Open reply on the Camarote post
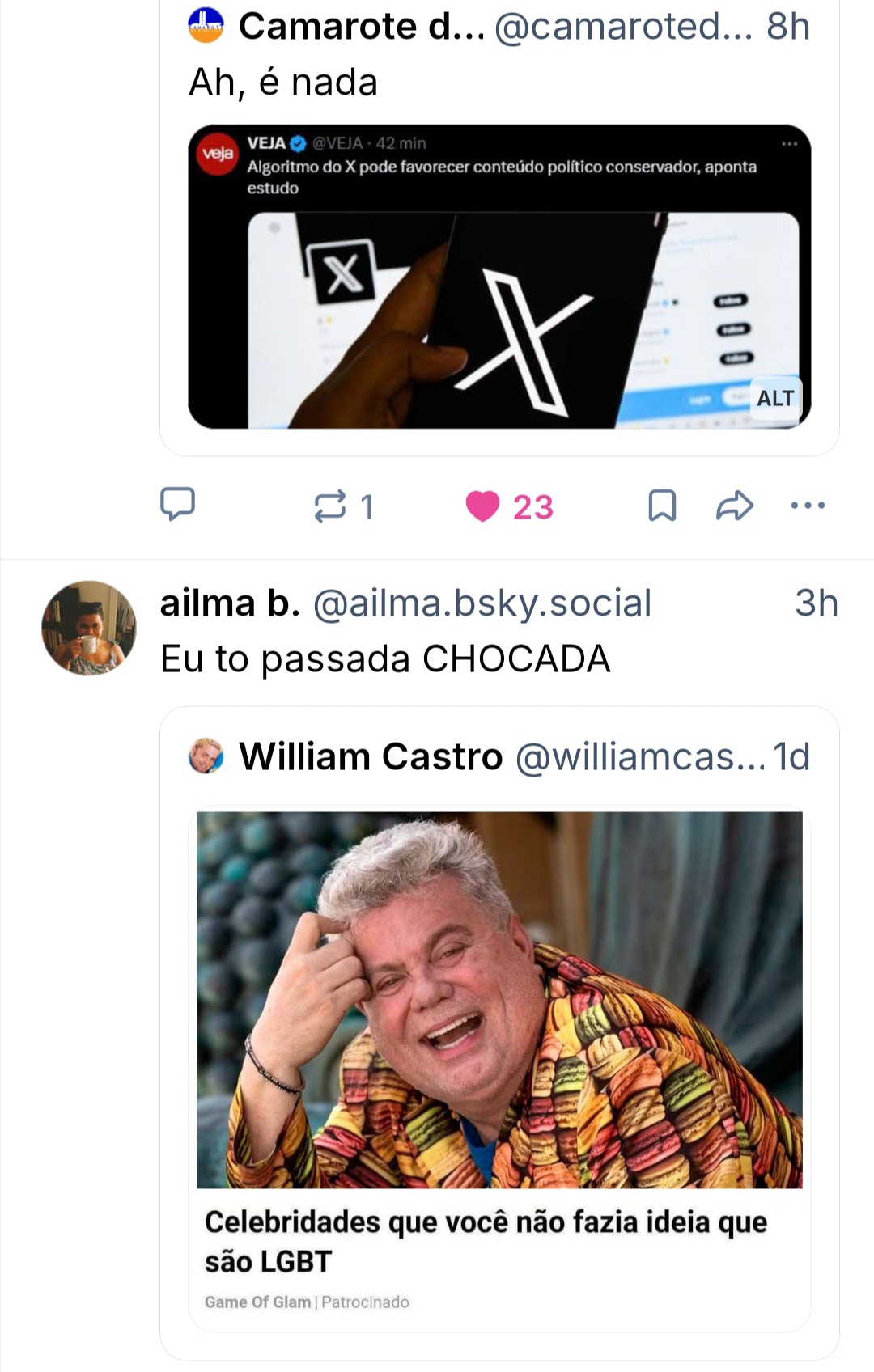 [177, 505]
